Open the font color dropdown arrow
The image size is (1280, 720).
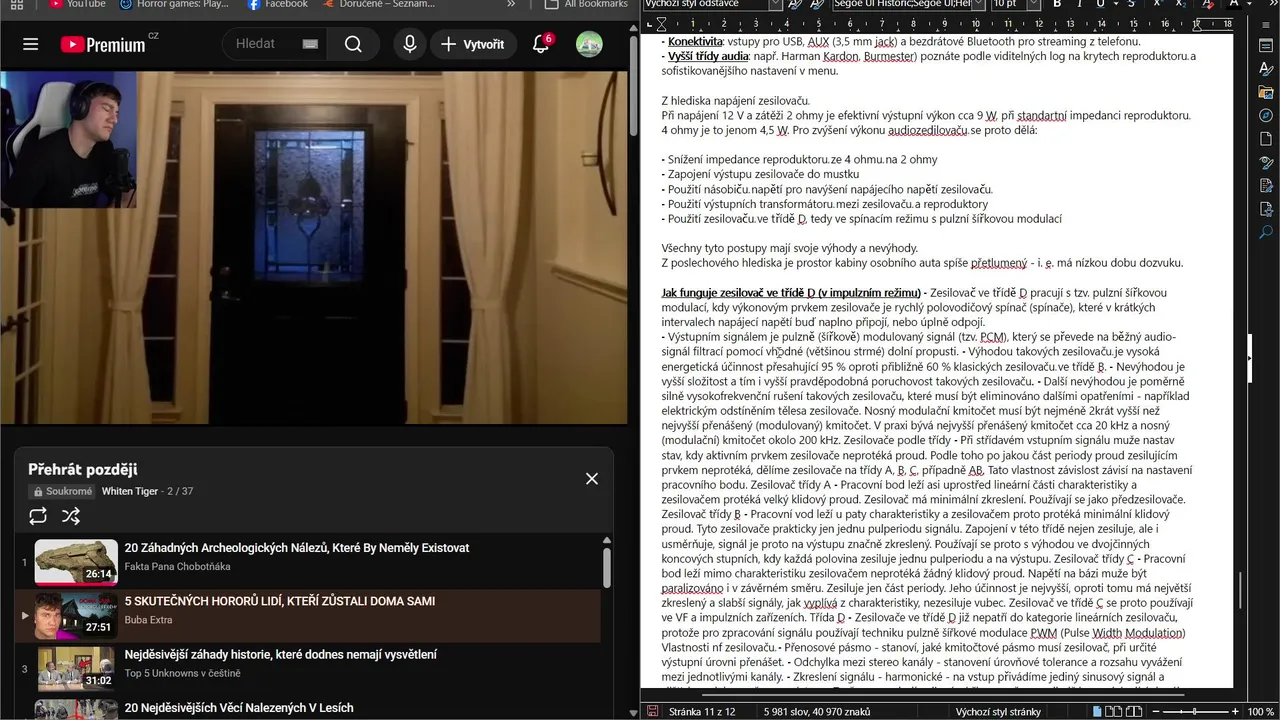click(x=1248, y=4)
